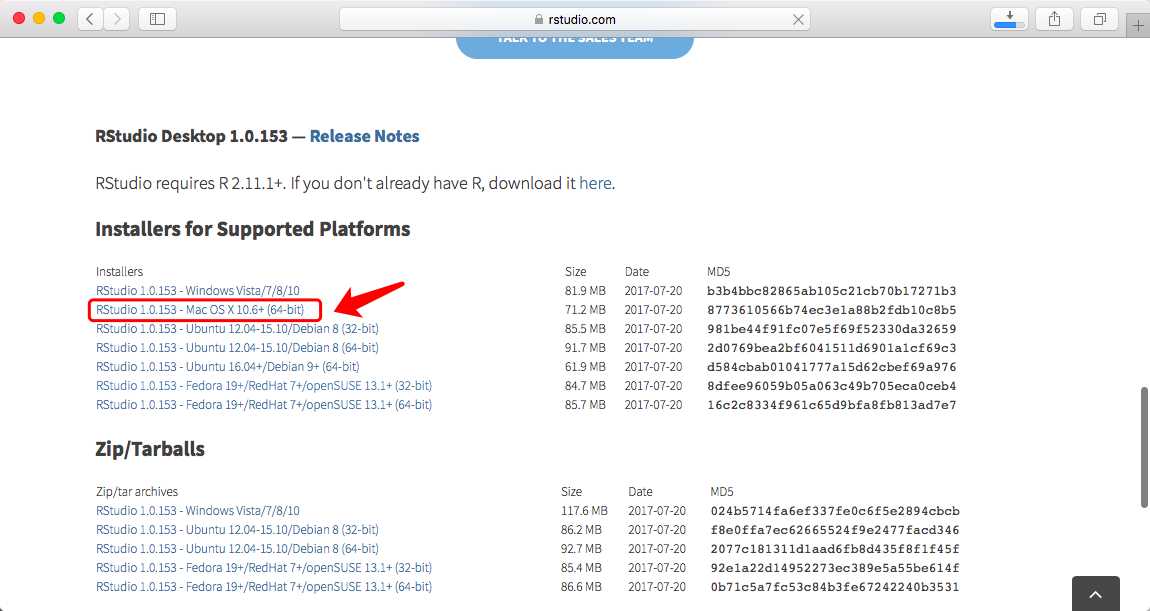1150x611 pixels.
Task: Click the date in the 117.6 MB row
Action: (x=657, y=511)
